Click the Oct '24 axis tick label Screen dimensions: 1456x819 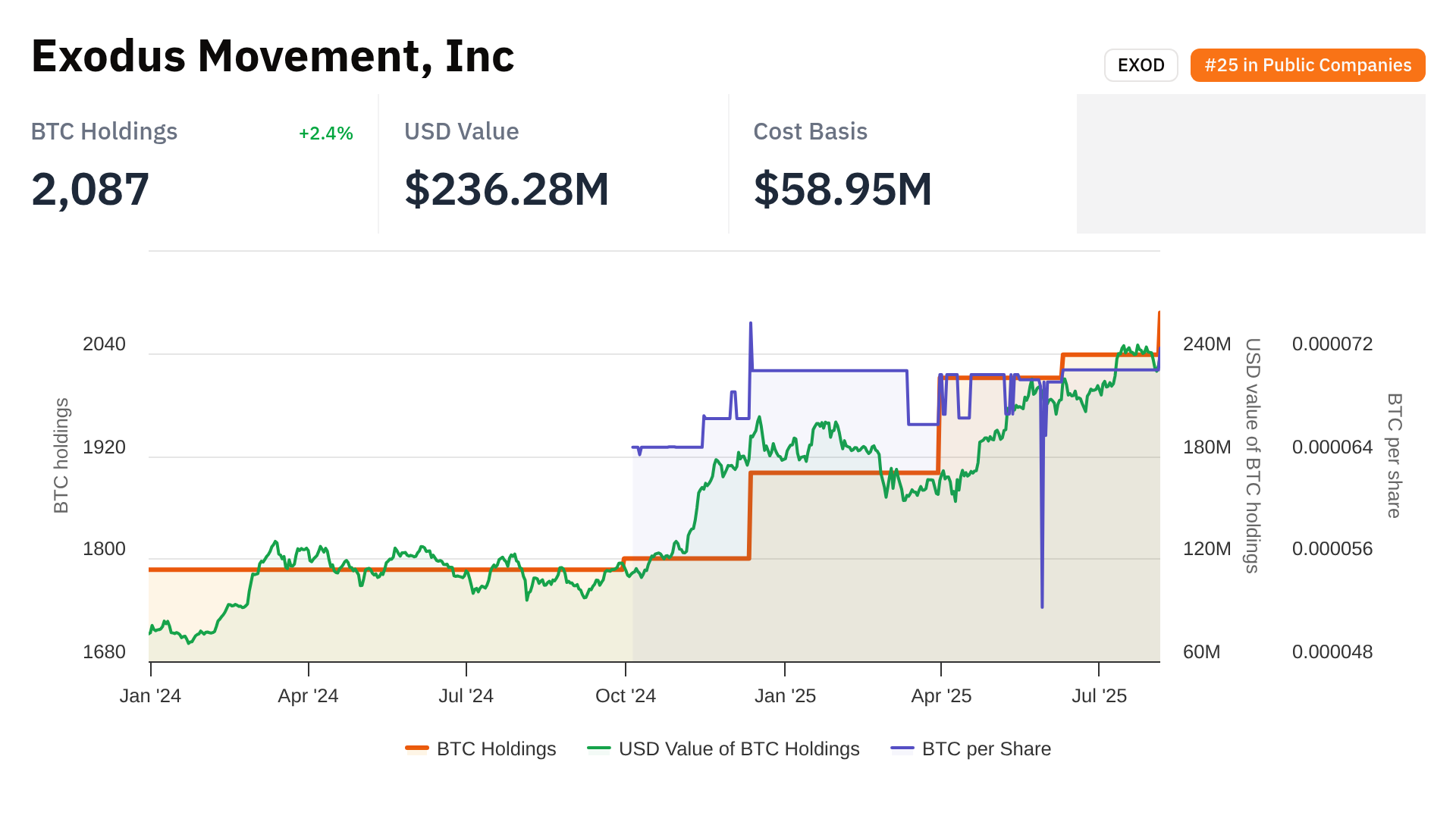coord(626,696)
